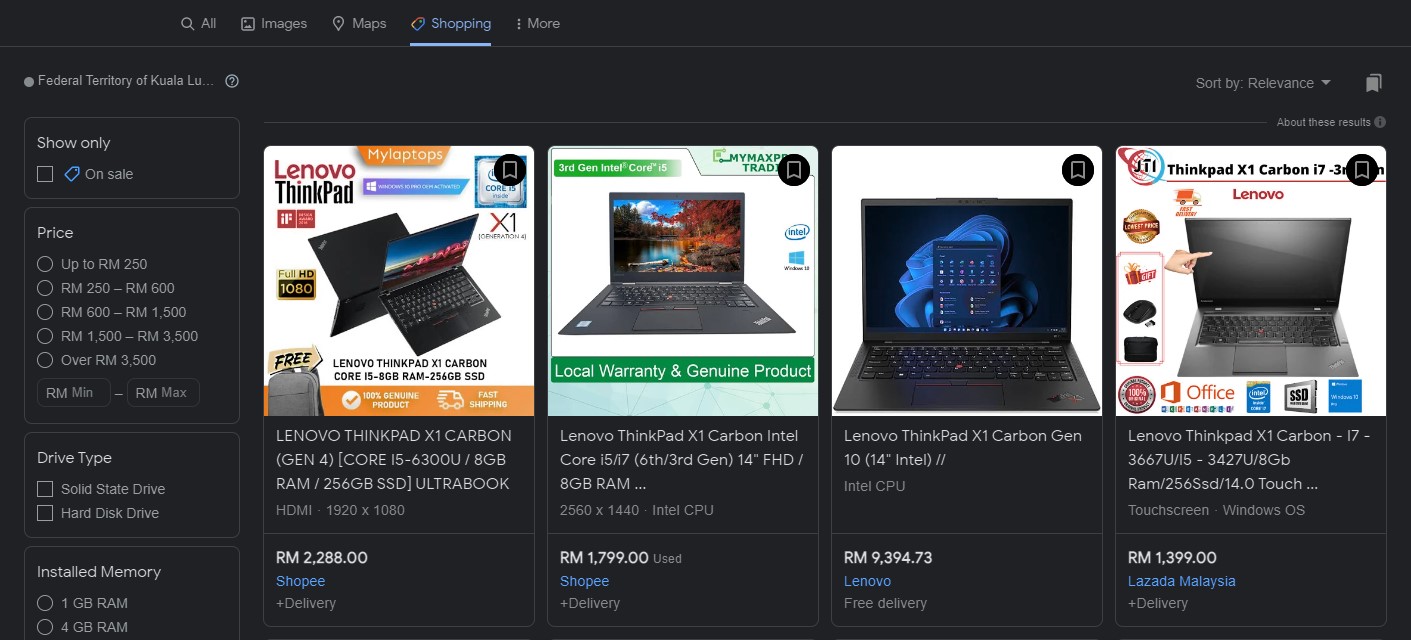Choose the 4 GB RAM option

point(45,627)
